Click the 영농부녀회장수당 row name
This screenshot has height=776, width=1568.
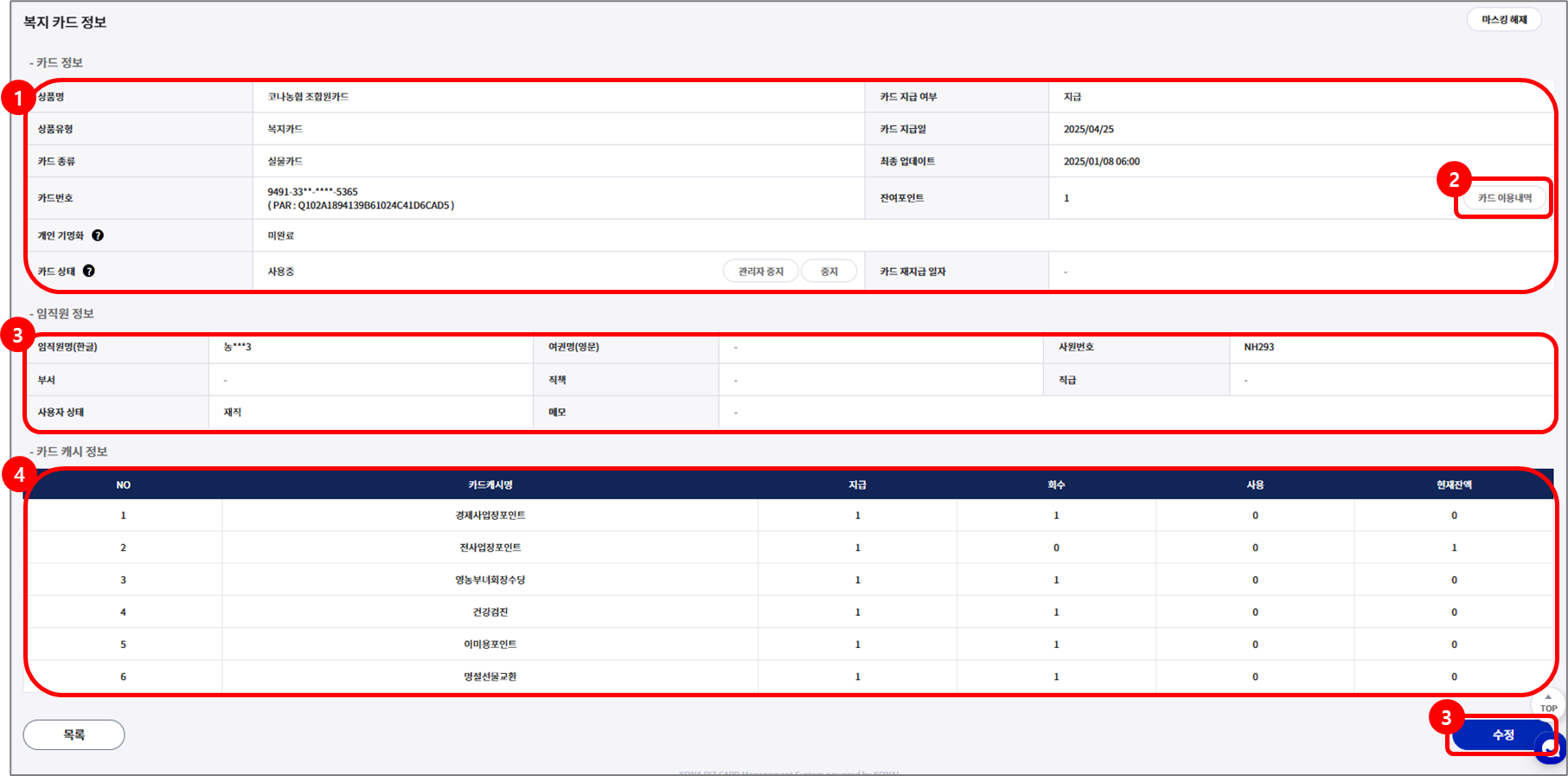[x=490, y=580]
